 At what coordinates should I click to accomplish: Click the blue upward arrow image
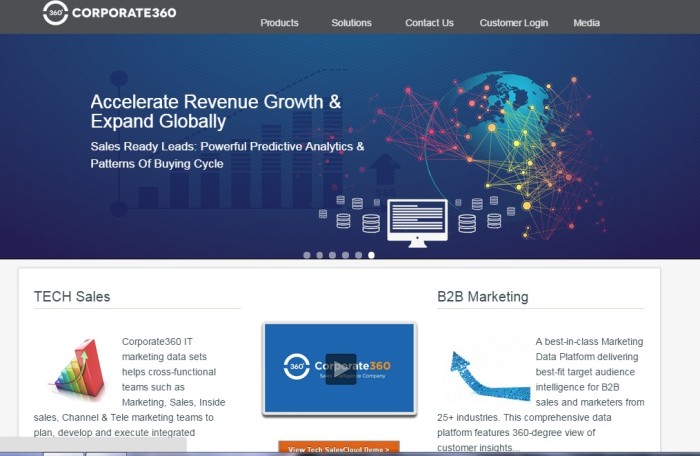coord(490,374)
